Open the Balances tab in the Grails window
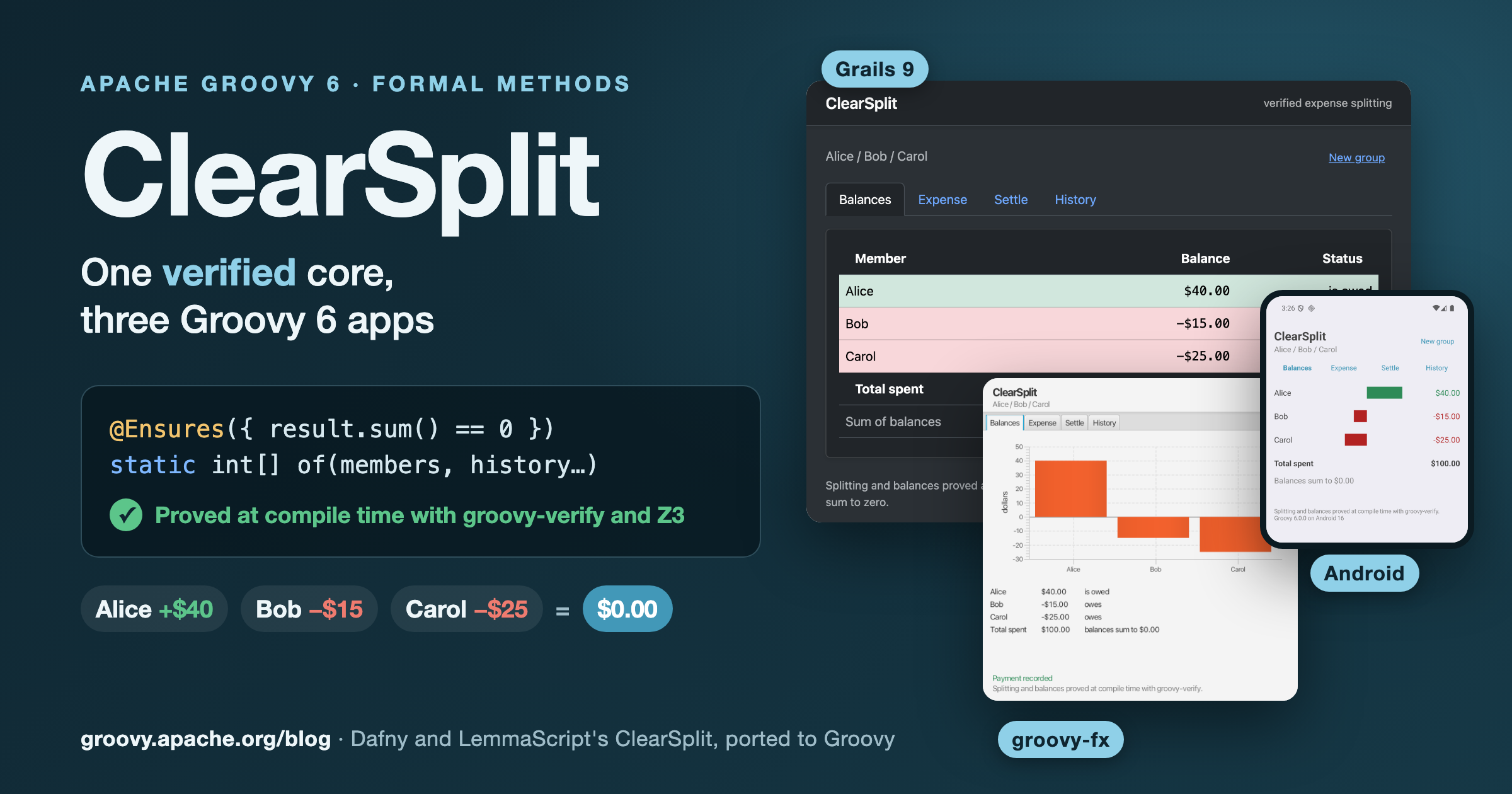Viewport: 1512px width, 794px height. point(865,200)
